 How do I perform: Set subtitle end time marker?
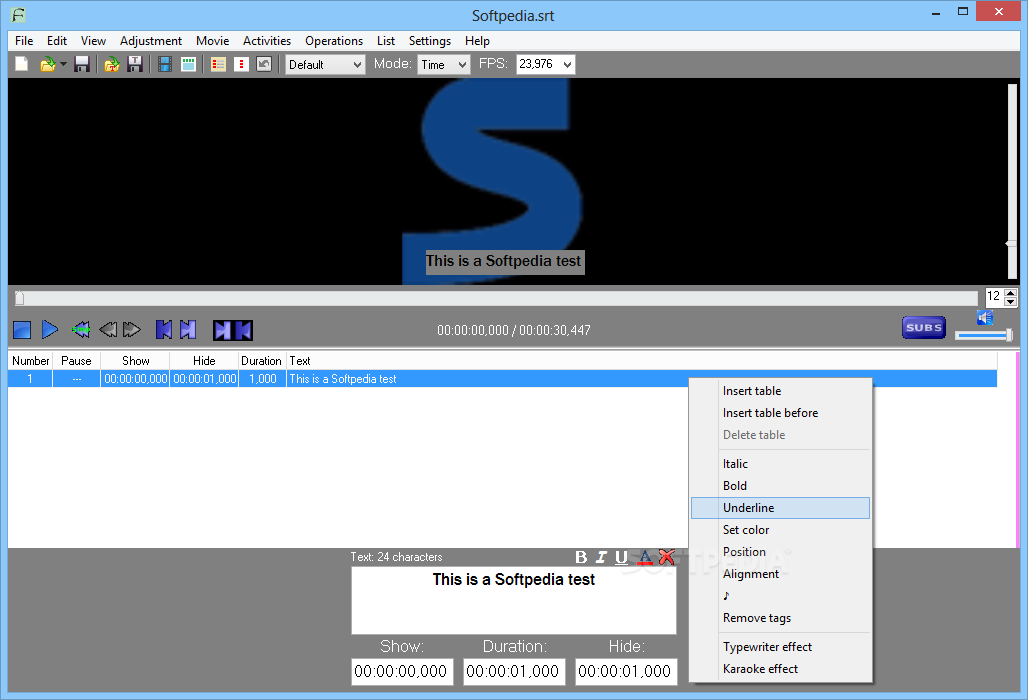243,330
